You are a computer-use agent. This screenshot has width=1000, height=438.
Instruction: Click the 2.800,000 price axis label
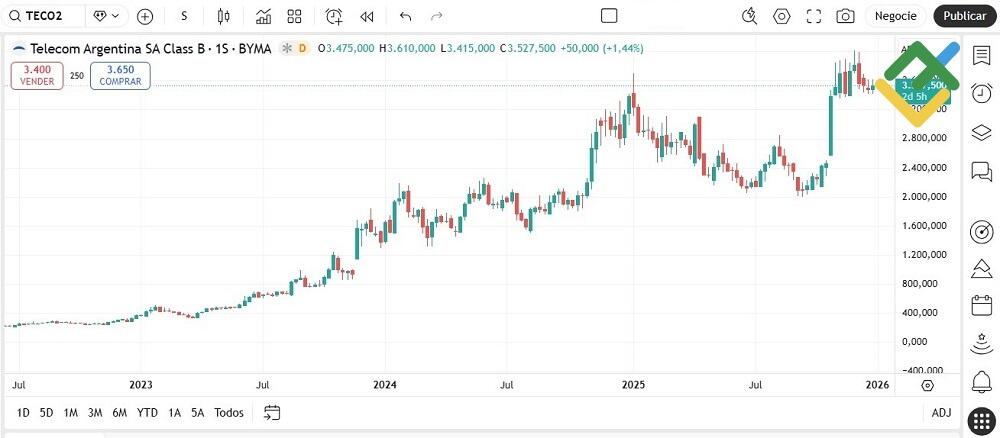923,138
